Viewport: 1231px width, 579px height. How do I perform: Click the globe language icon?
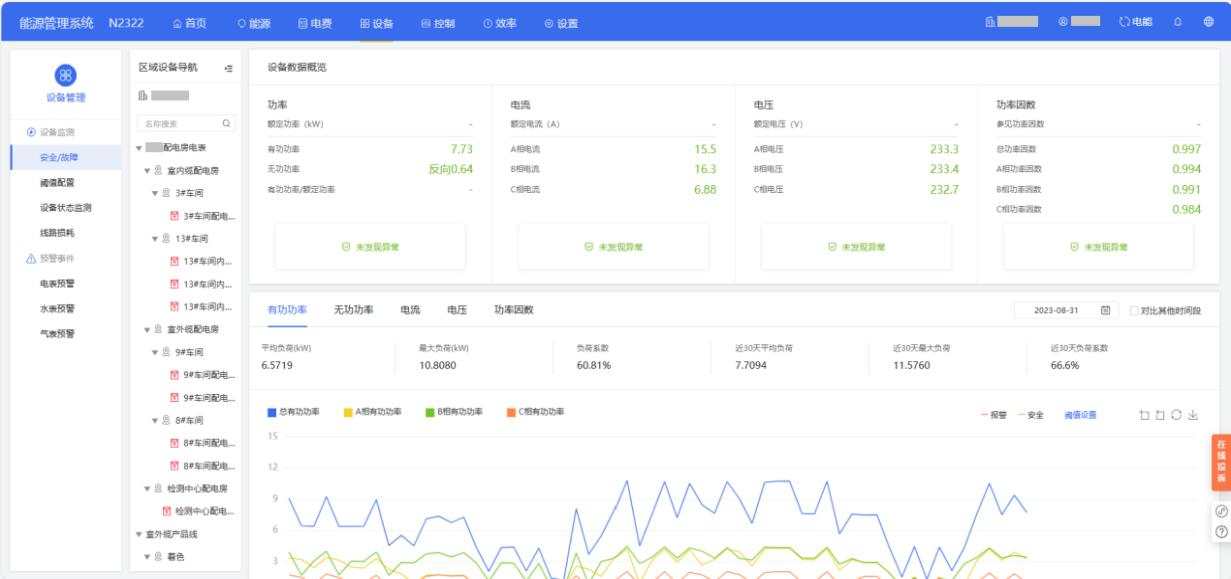(1208, 21)
